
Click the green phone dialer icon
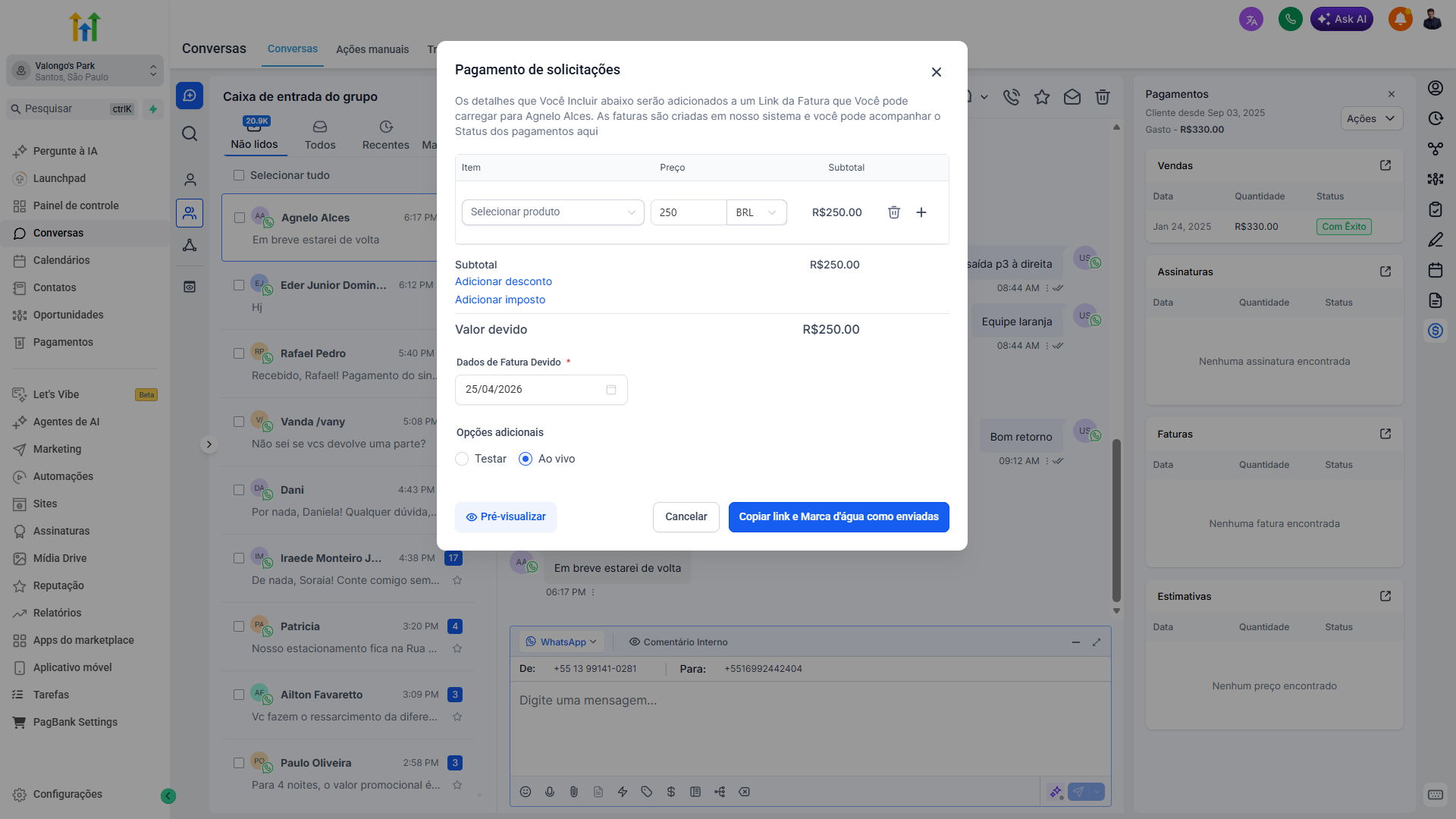(1290, 19)
